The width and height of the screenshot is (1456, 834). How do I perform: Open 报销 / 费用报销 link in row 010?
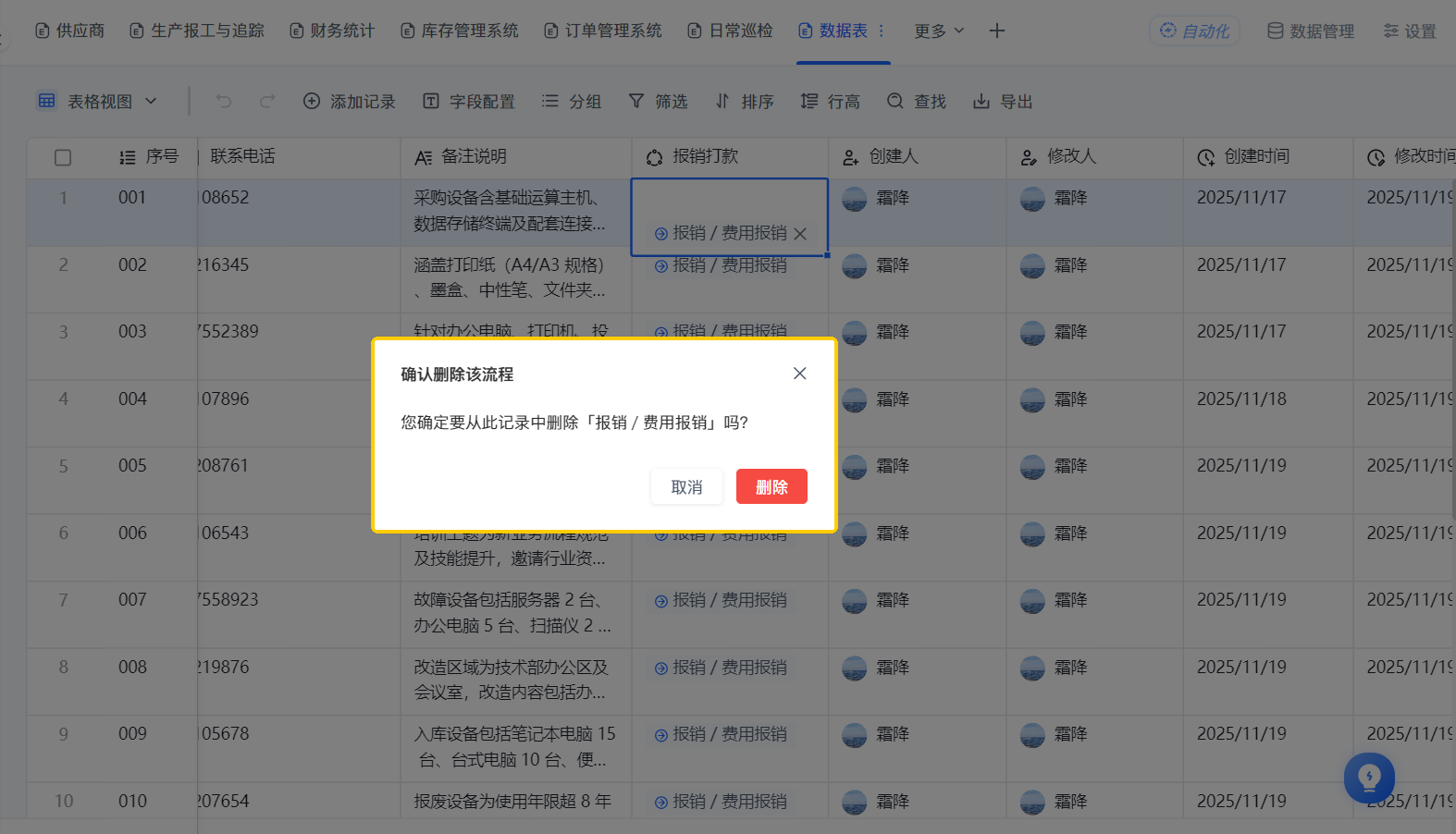pos(721,802)
